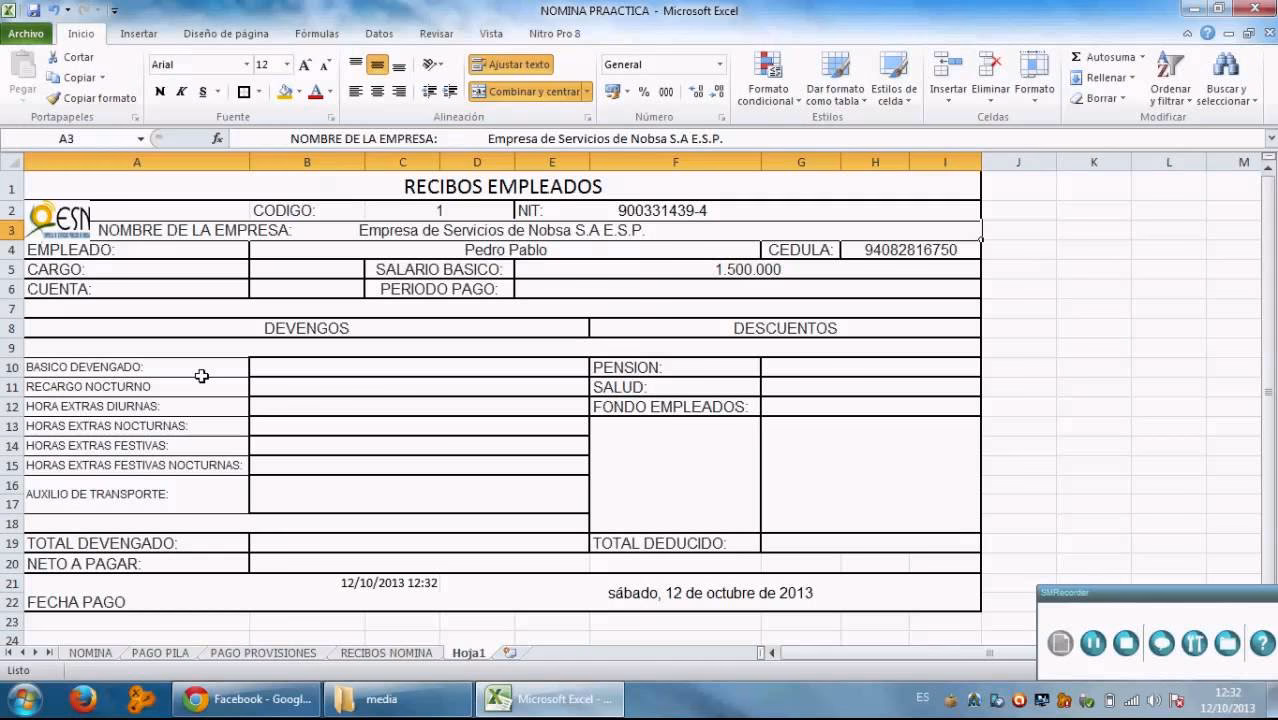Apply percent style format
The image size is (1278, 720).
point(643,91)
